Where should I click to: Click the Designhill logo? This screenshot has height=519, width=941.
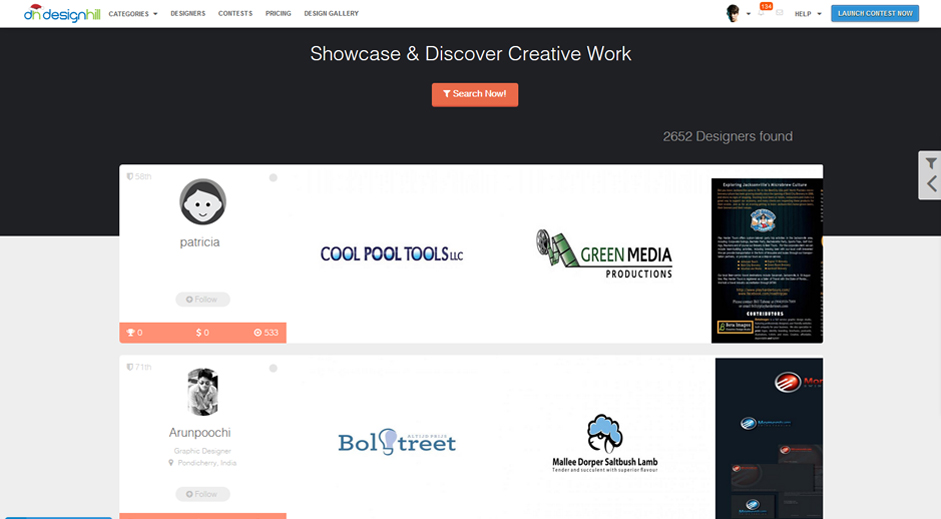62,13
